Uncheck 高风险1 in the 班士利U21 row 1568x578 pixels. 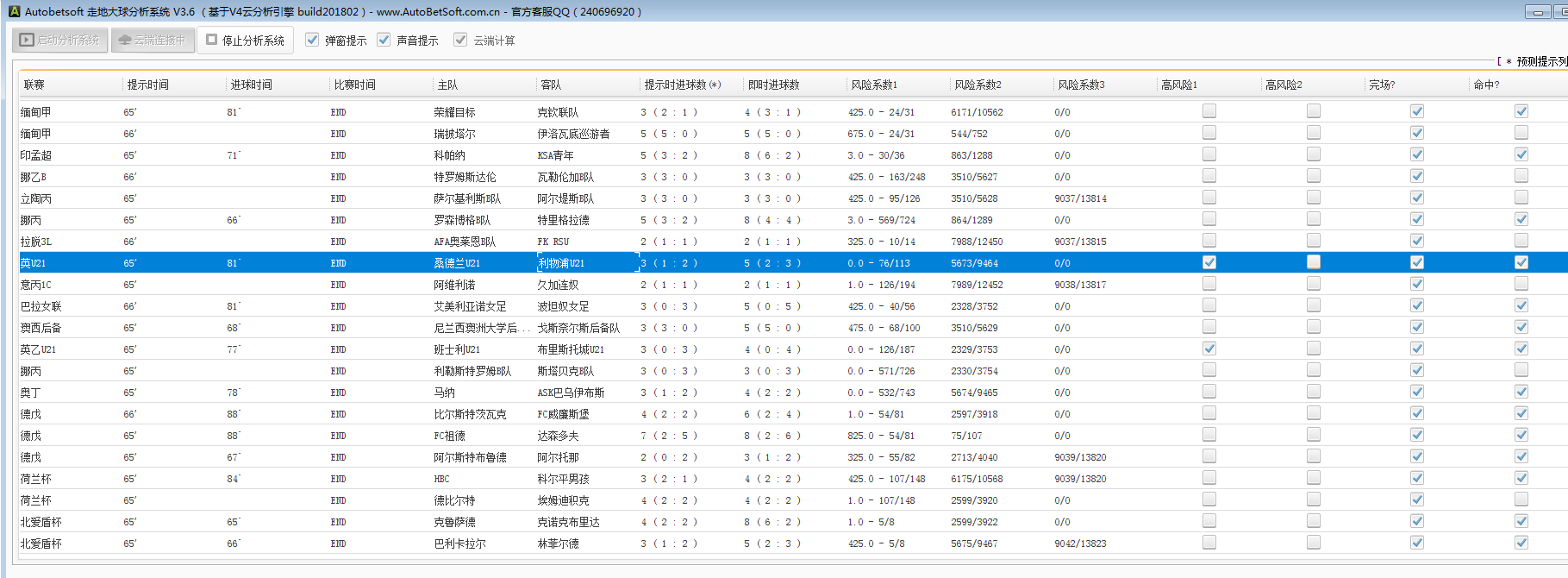tap(1209, 349)
